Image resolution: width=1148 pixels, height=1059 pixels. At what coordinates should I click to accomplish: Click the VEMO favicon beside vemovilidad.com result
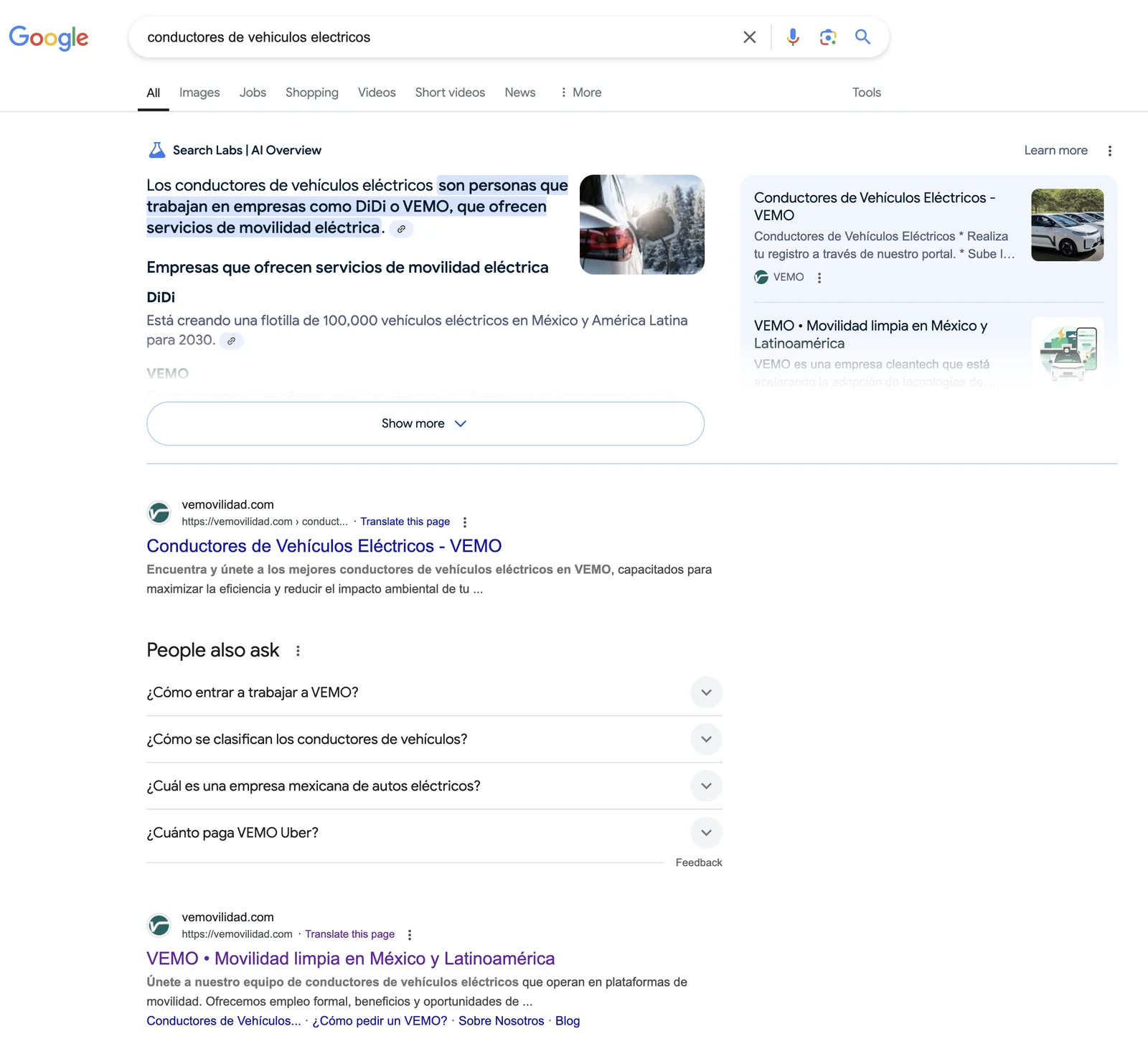(159, 512)
